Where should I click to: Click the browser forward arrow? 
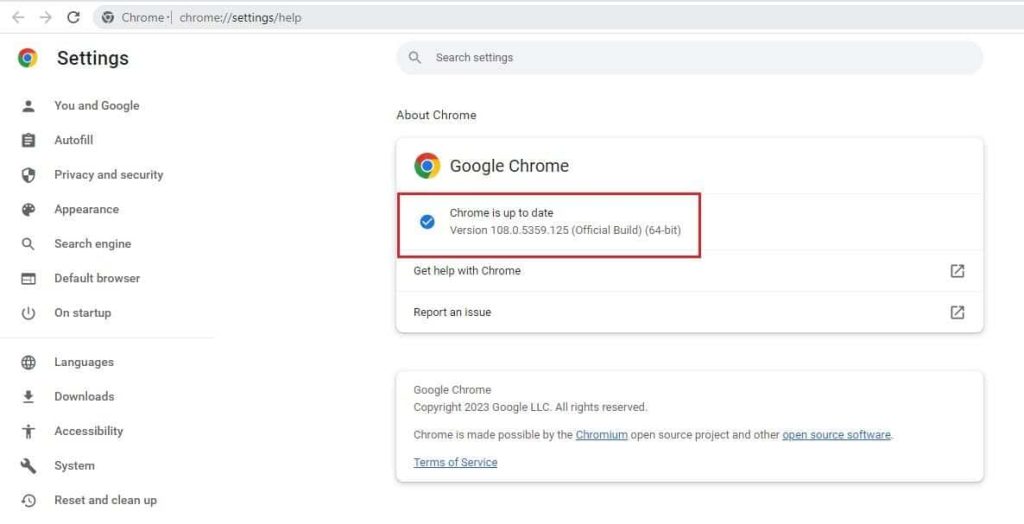[46, 18]
